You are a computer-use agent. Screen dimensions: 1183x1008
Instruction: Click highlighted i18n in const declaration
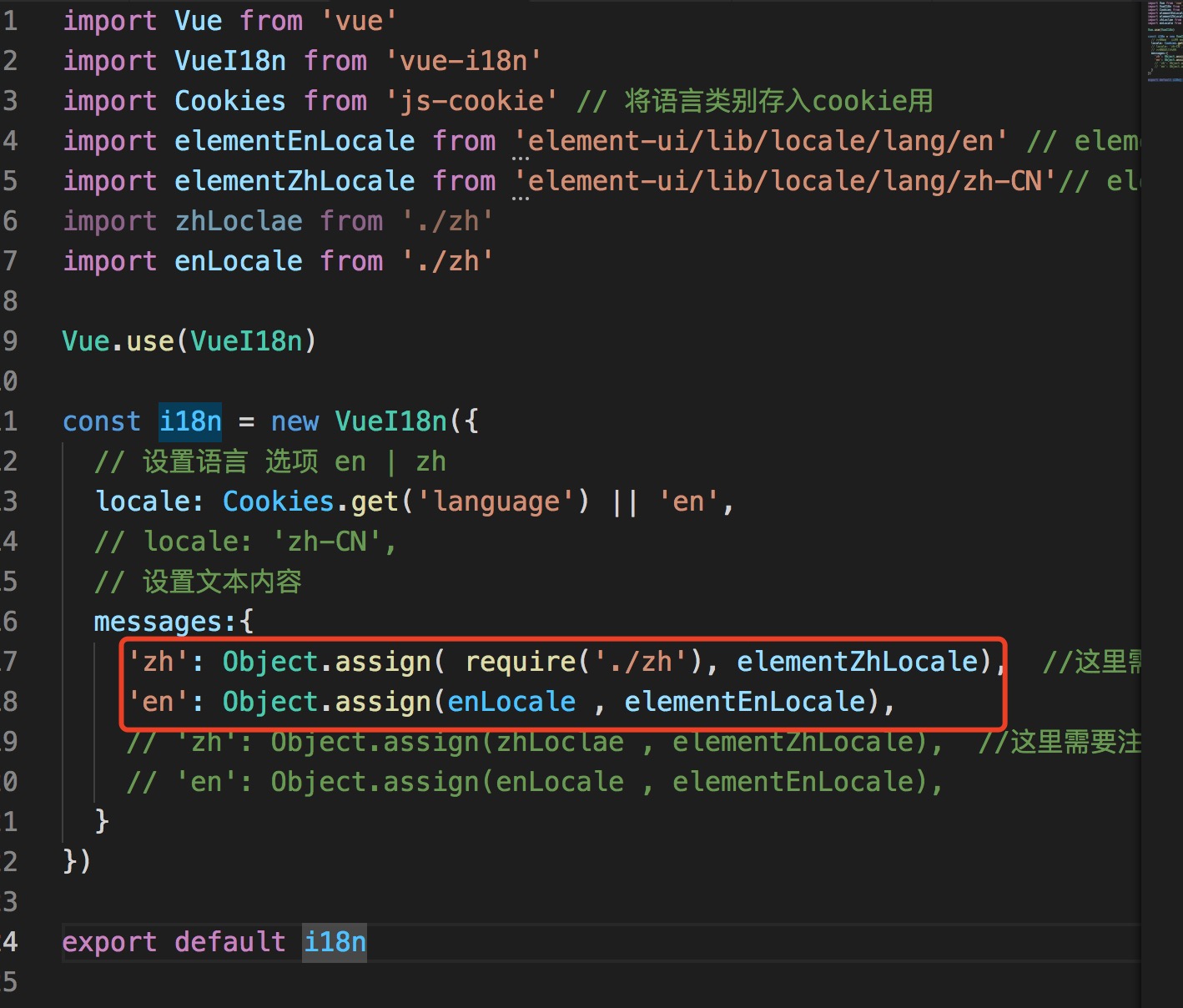point(191,421)
